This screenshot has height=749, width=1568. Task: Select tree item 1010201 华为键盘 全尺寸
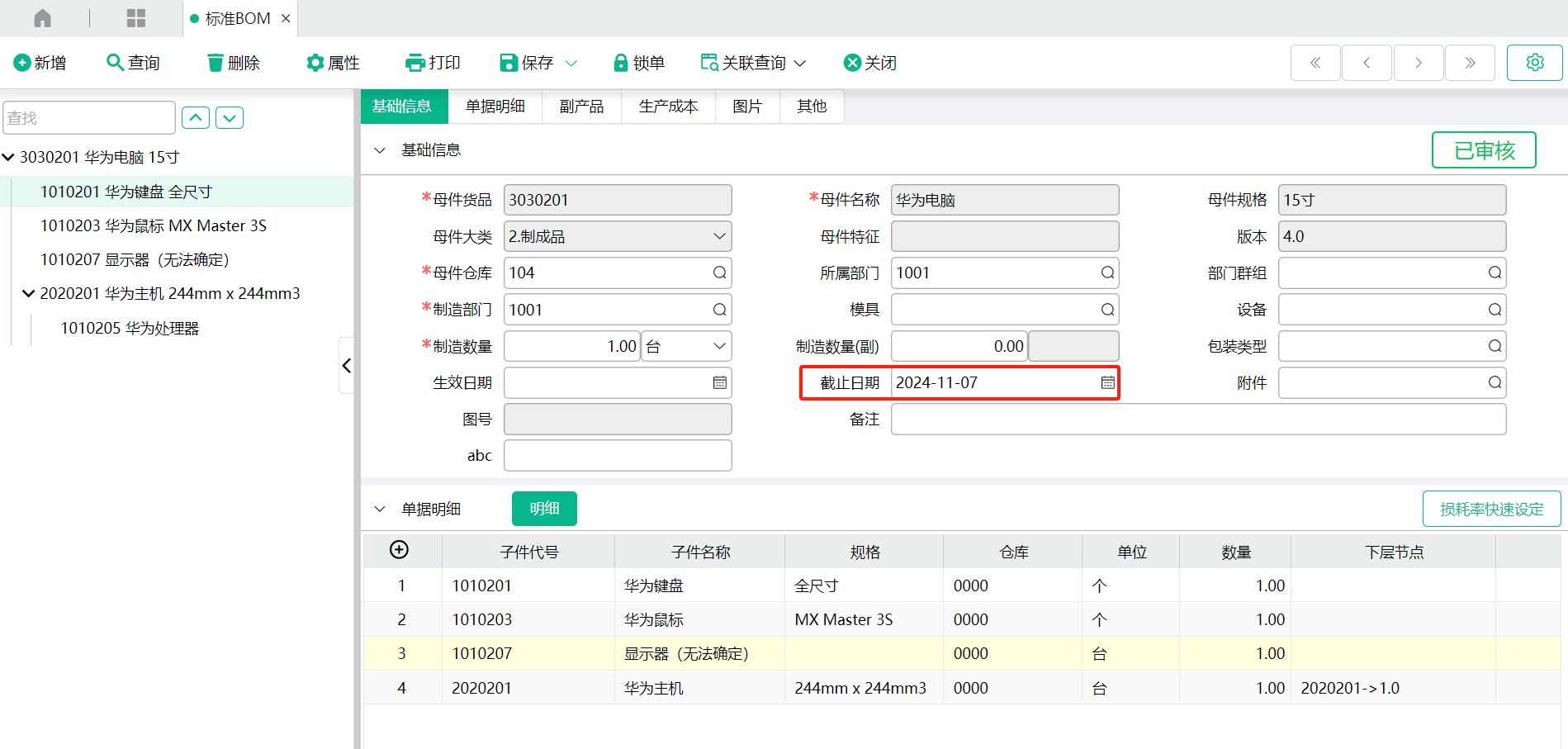(126, 192)
